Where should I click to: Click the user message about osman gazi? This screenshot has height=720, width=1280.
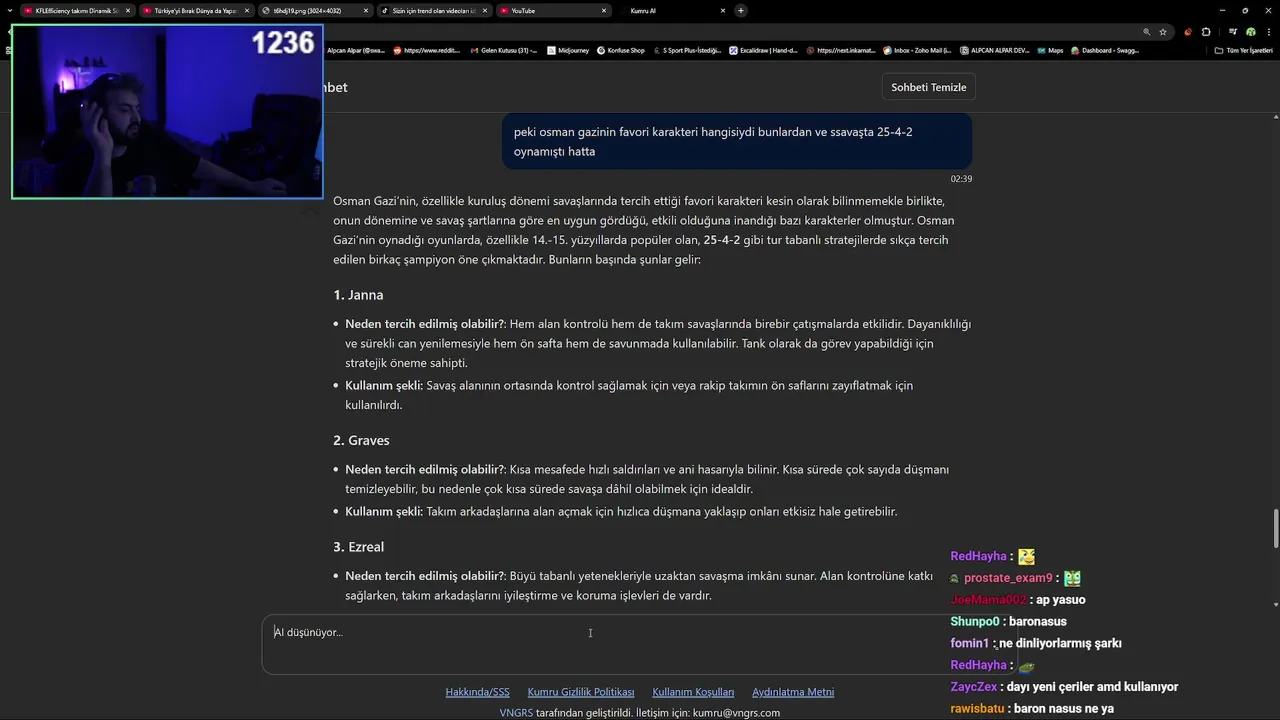pyautogui.click(x=737, y=141)
